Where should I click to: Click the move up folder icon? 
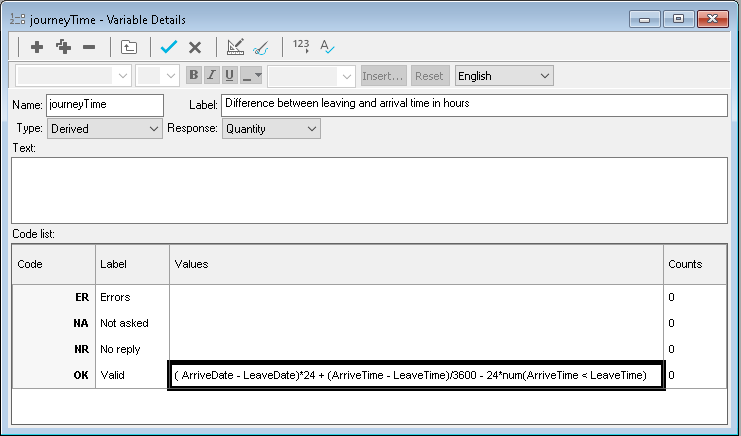pyautogui.click(x=129, y=46)
